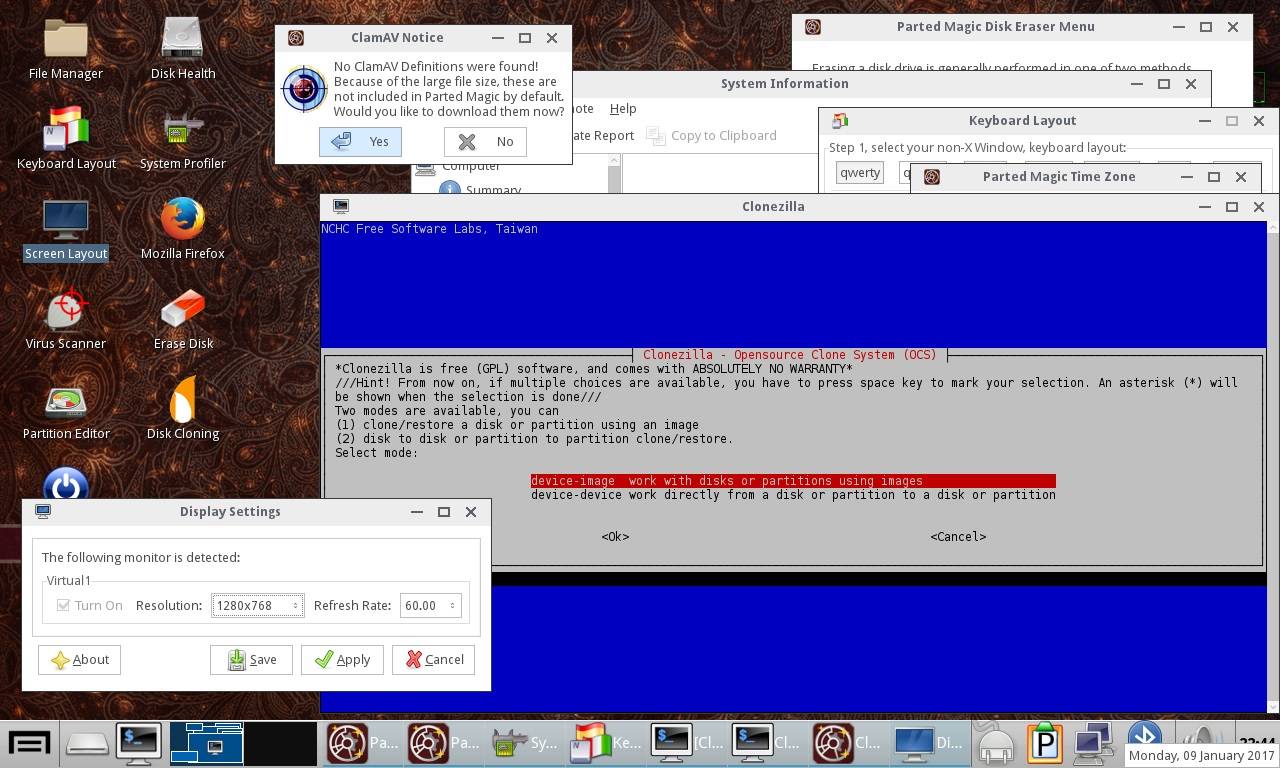
Task: Click the network computers tray icon
Action: click(1093, 743)
